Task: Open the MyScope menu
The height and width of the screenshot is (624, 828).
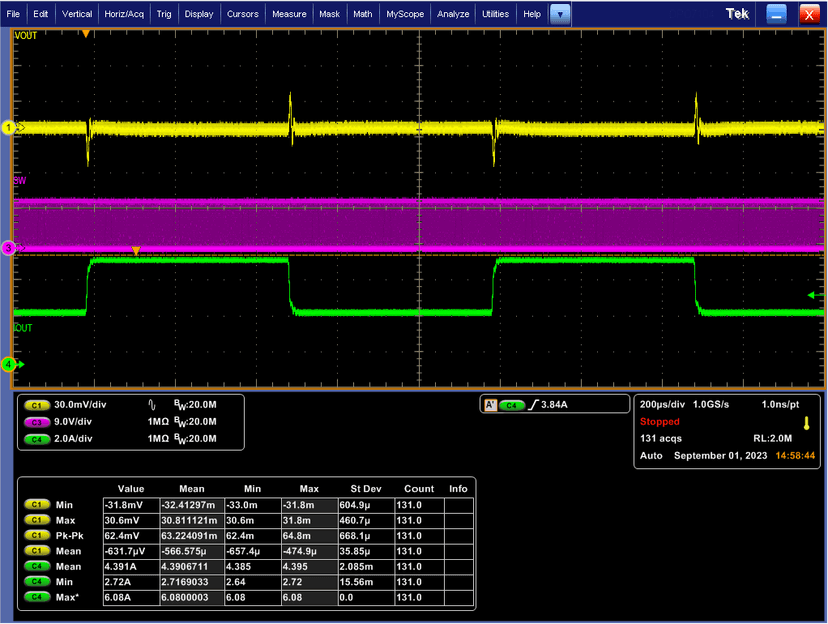Action: click(404, 14)
